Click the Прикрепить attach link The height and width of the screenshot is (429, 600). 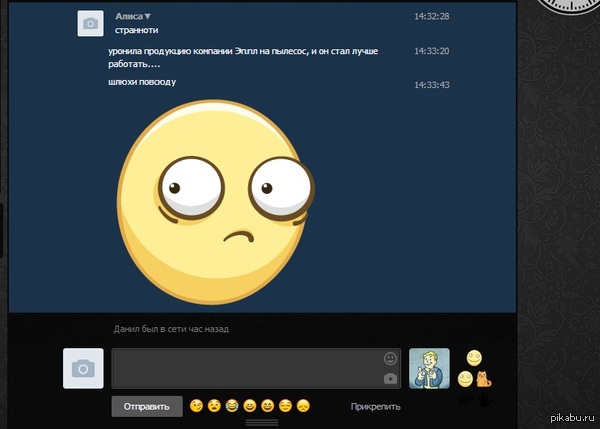[375, 407]
